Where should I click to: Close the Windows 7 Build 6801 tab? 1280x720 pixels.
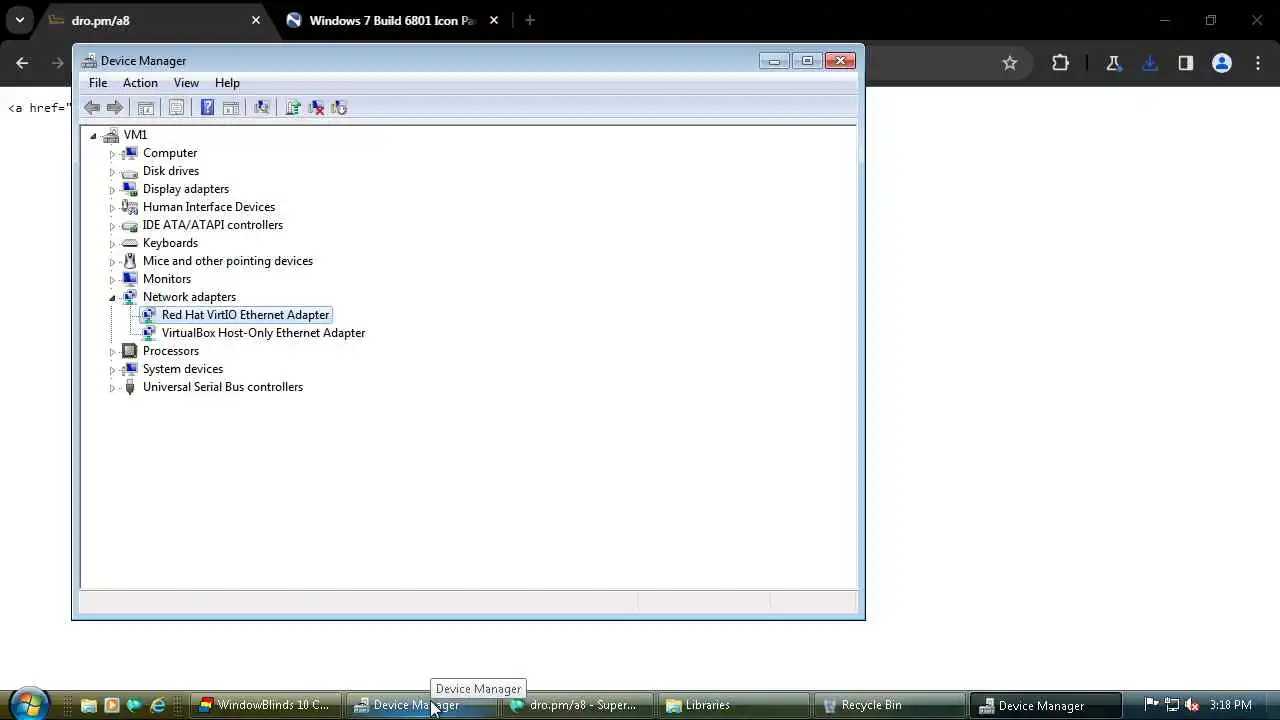tap(493, 20)
